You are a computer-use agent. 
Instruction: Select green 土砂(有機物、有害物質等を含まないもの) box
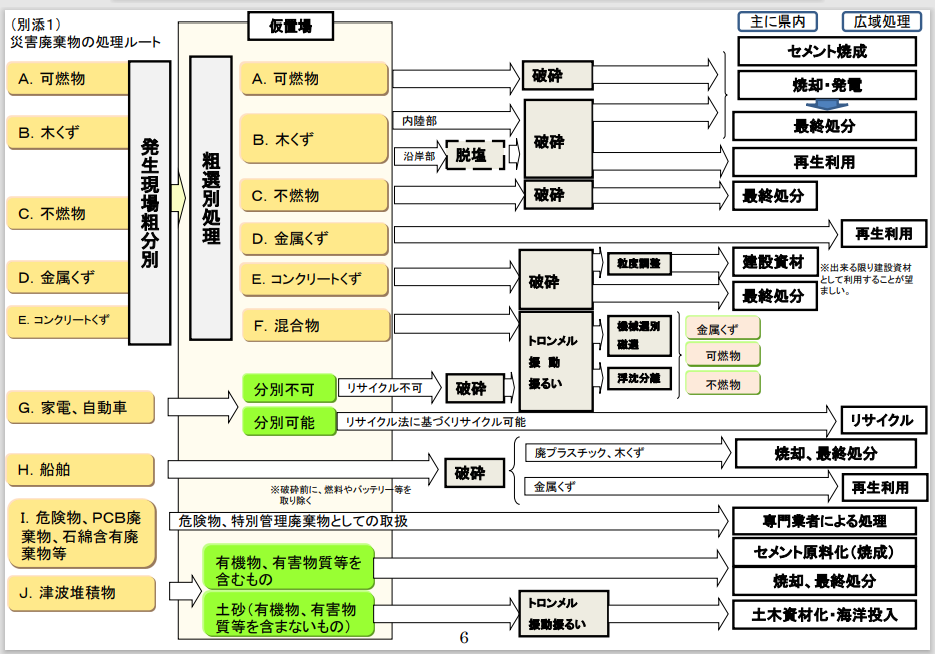(289, 615)
